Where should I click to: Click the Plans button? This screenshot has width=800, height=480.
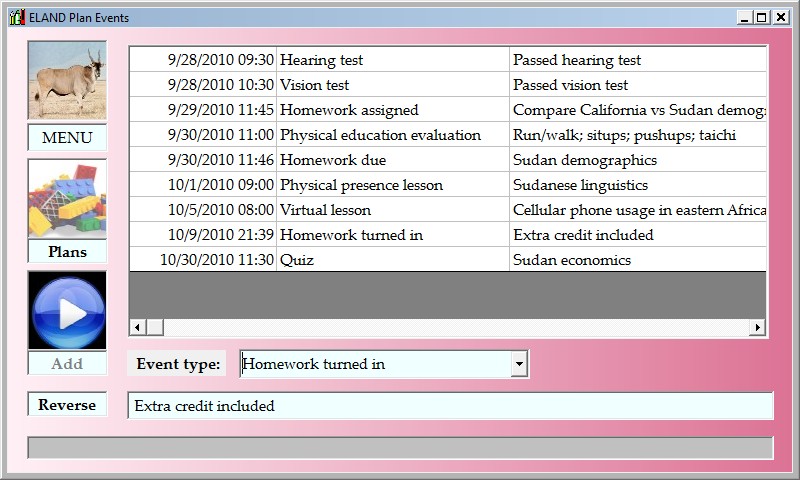click(x=67, y=252)
